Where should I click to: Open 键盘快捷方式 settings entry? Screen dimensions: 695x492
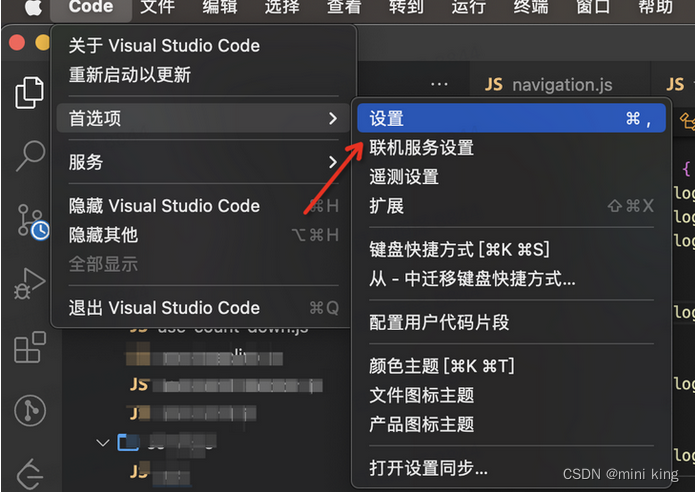coord(511,250)
